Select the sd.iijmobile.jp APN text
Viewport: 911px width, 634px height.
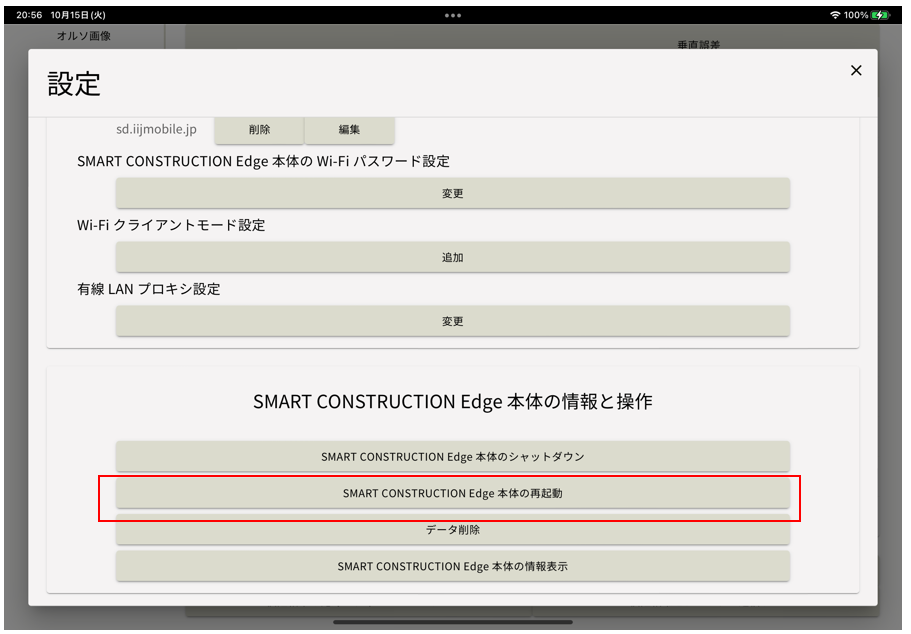(156, 129)
